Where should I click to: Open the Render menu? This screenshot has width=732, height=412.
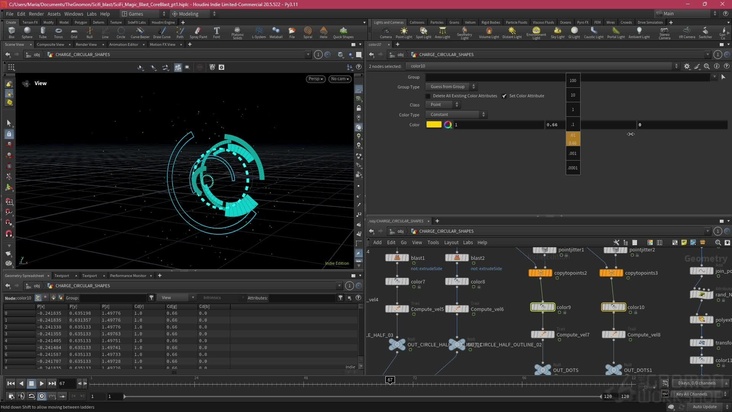click(36, 14)
